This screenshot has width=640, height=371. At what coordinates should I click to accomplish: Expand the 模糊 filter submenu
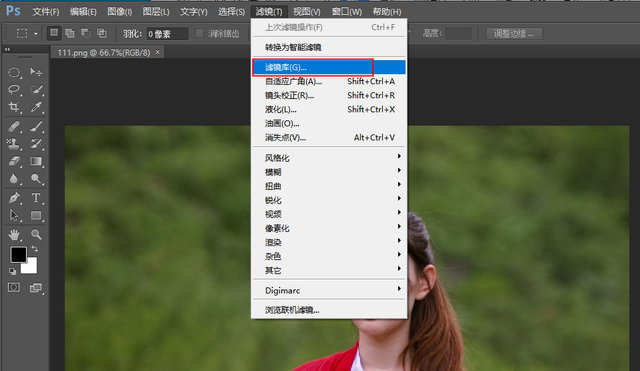(329, 172)
